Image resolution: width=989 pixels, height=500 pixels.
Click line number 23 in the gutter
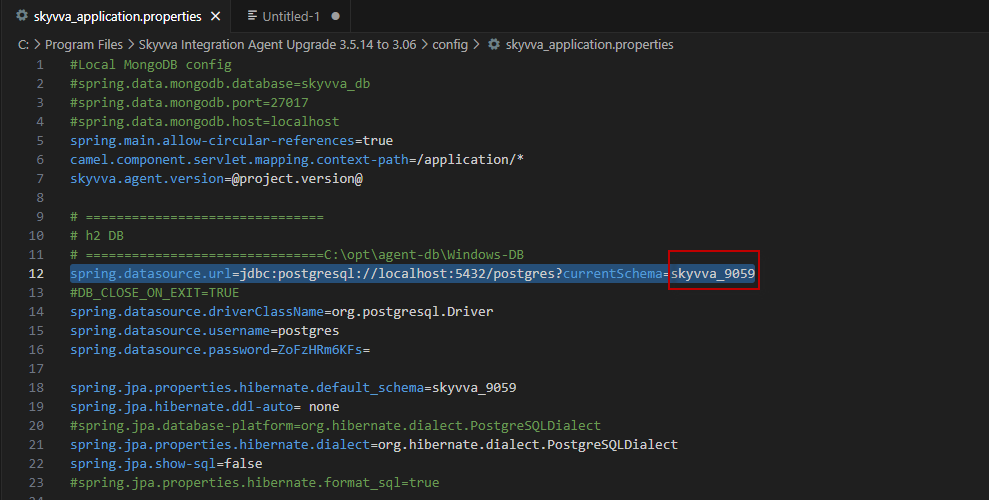tap(36, 483)
